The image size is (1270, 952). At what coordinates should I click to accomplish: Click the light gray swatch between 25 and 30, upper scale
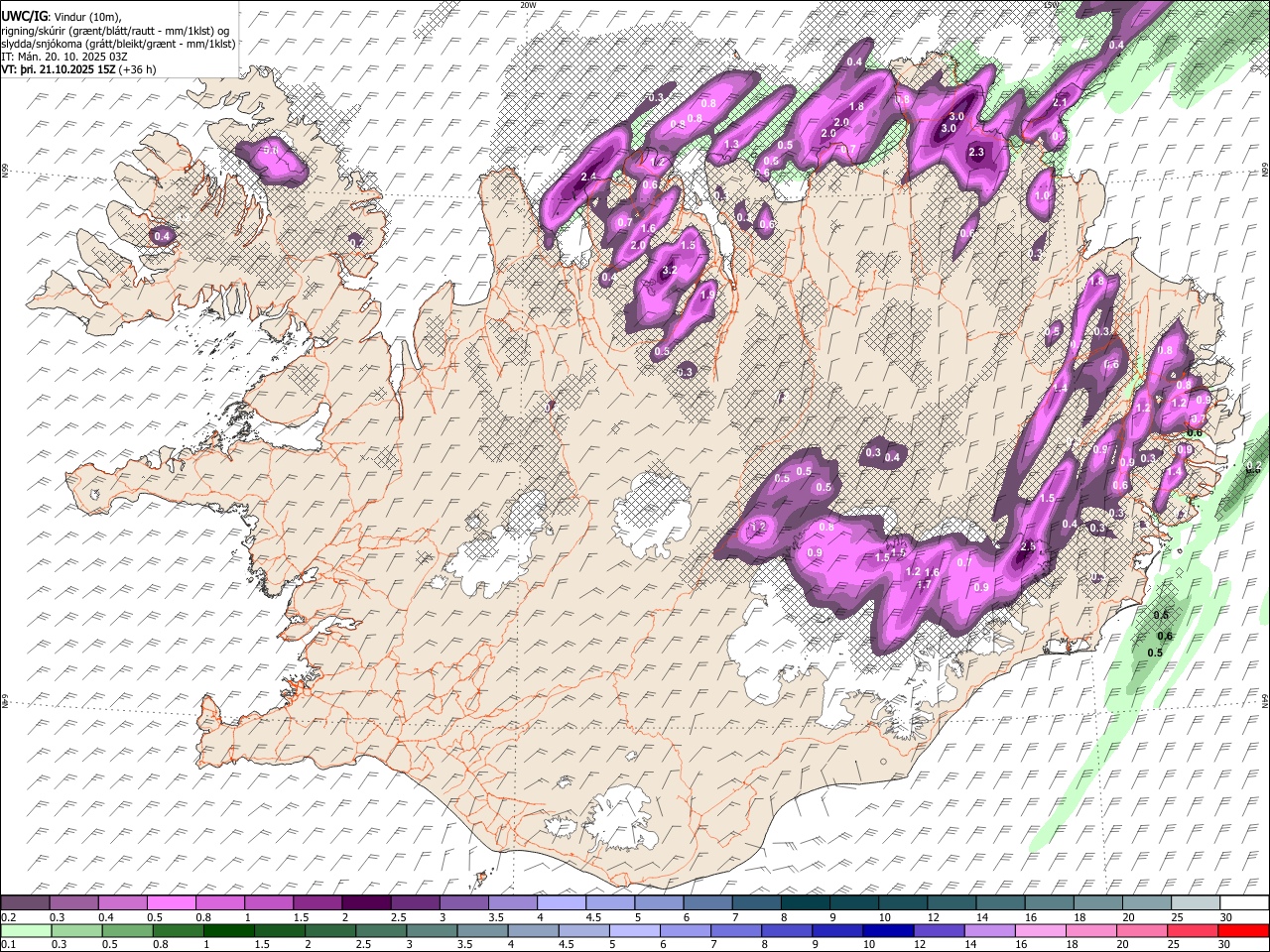[x=1195, y=903]
